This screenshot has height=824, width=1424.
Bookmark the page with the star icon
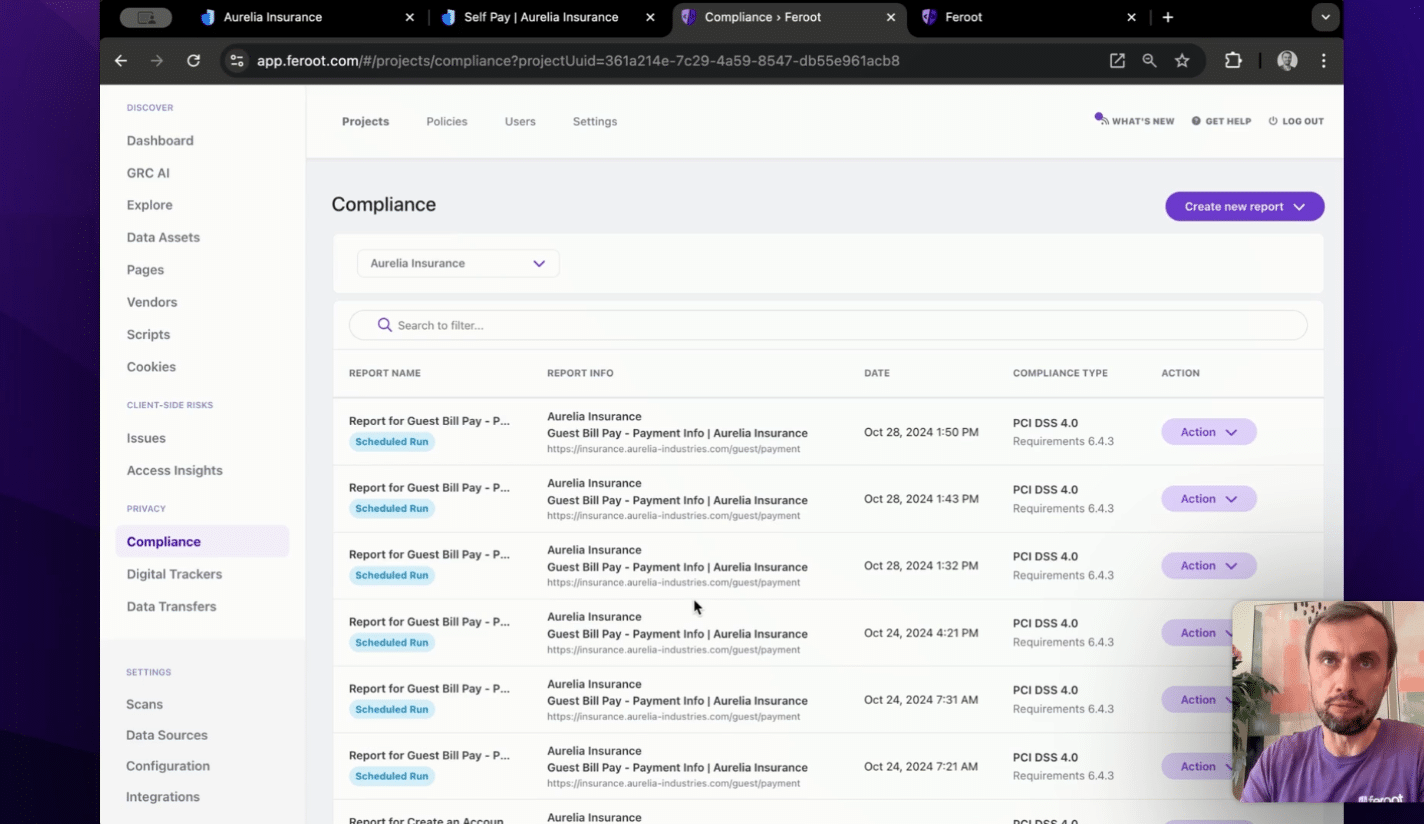(1182, 60)
